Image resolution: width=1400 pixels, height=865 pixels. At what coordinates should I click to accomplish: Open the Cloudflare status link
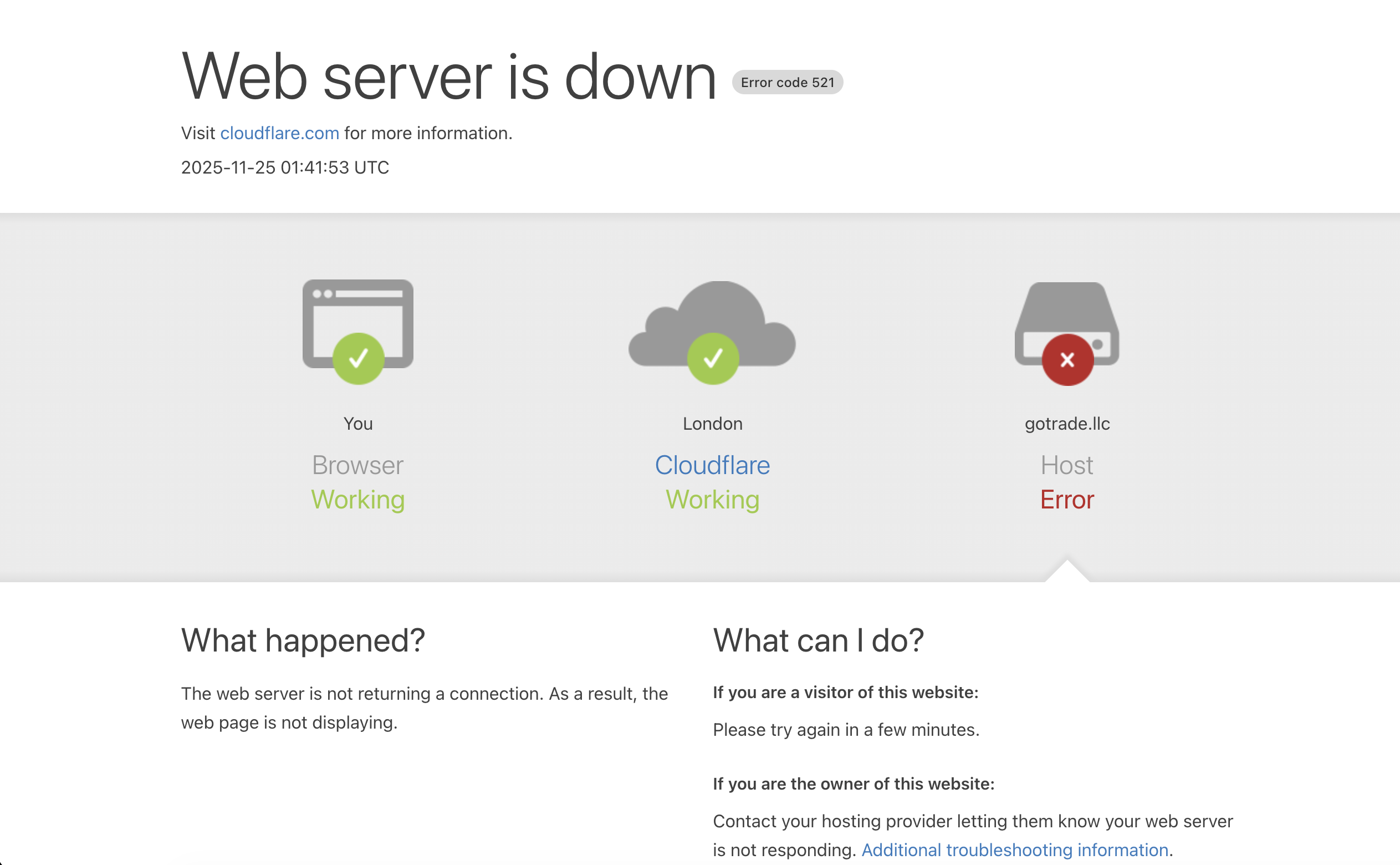point(712,465)
